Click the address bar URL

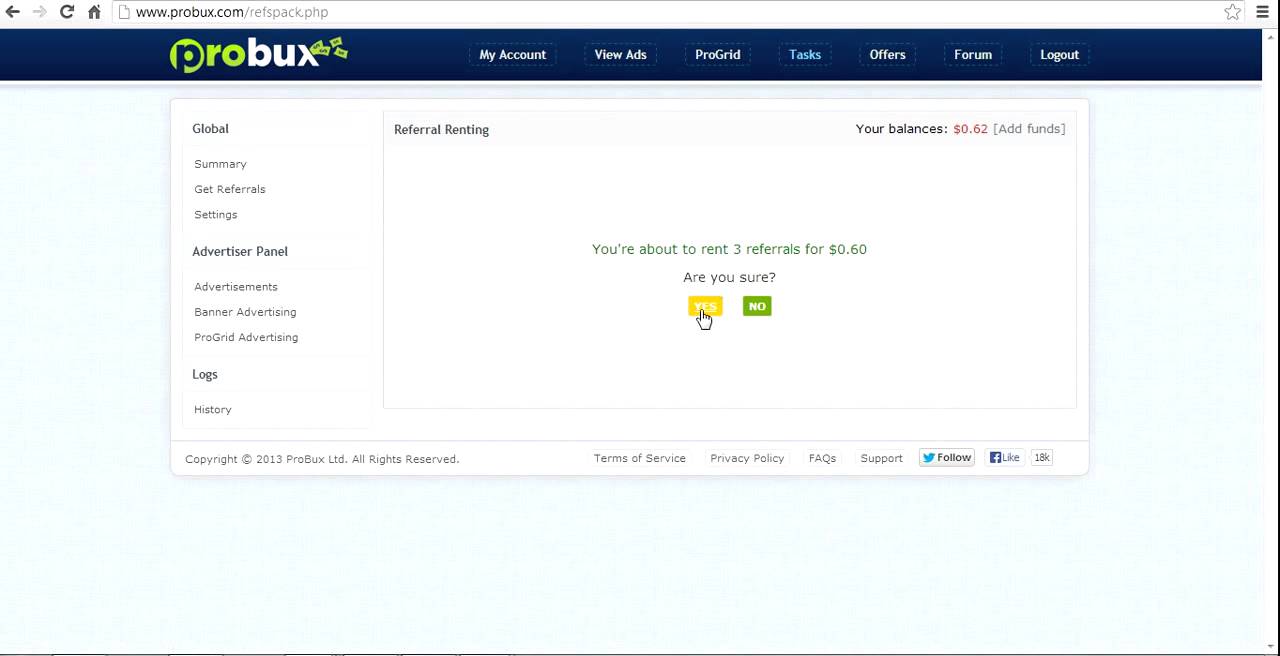[x=232, y=12]
